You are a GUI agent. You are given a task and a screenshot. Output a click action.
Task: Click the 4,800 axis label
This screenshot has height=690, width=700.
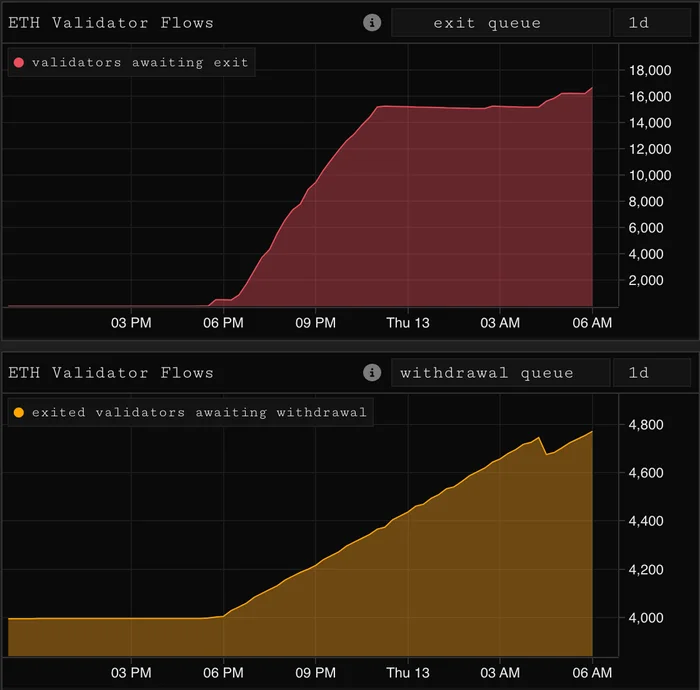646,424
